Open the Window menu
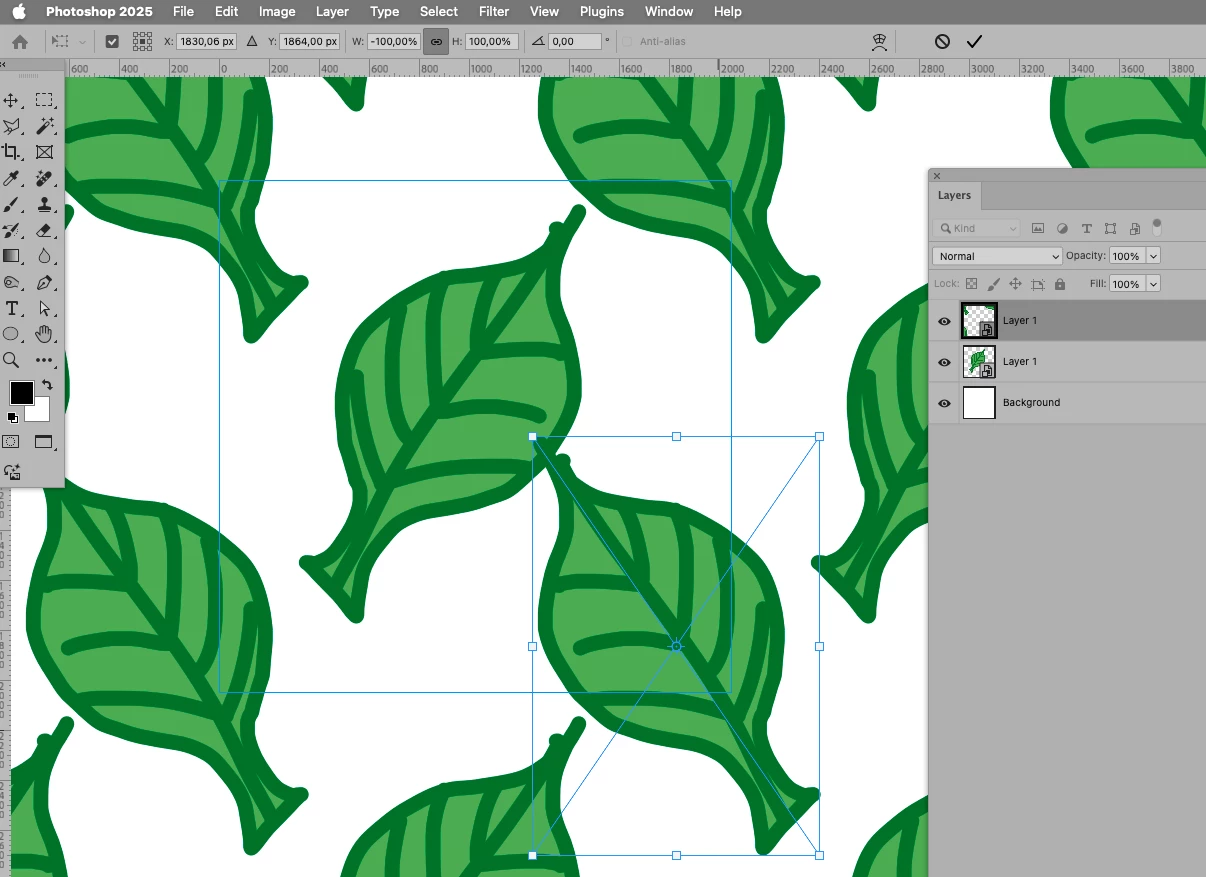The height and width of the screenshot is (877, 1206). click(669, 11)
